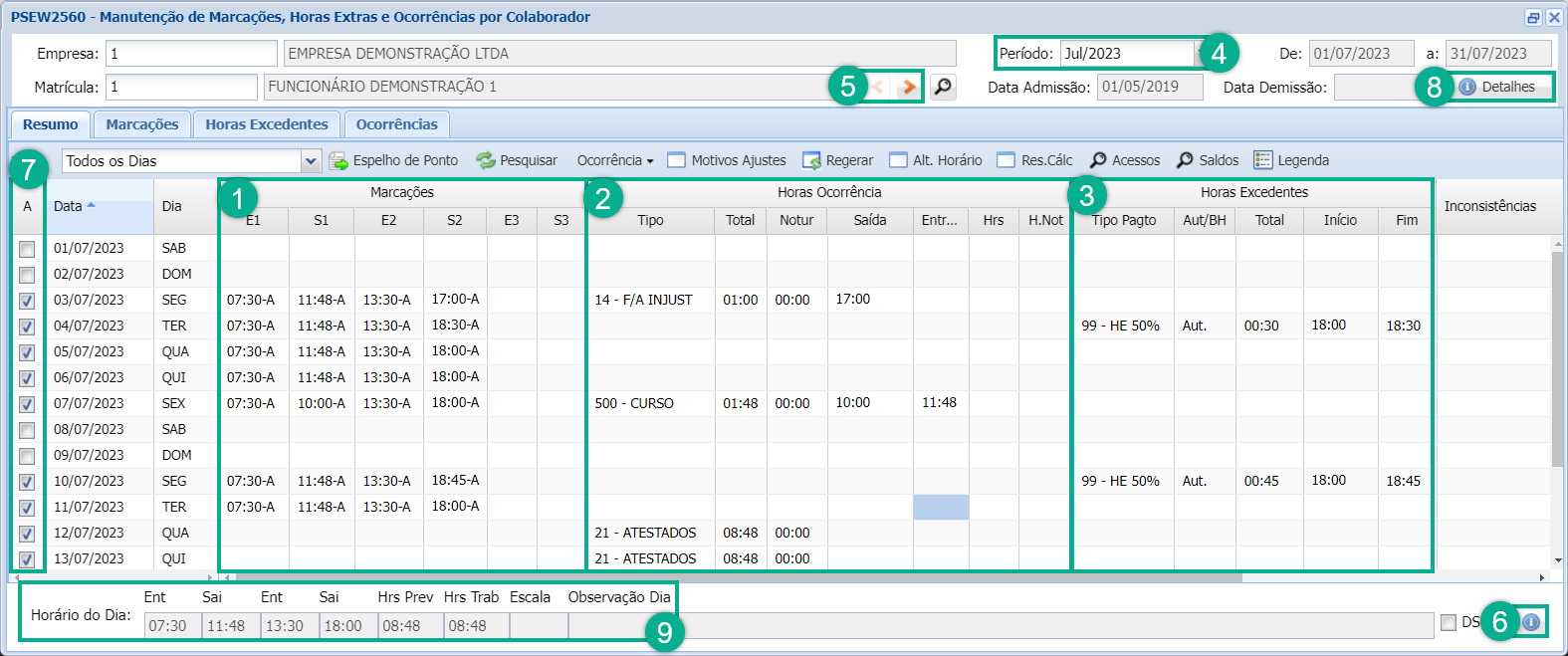Screen dimensions: 1568x656
Task: Switch to the Marcações tab
Action: click(x=142, y=124)
